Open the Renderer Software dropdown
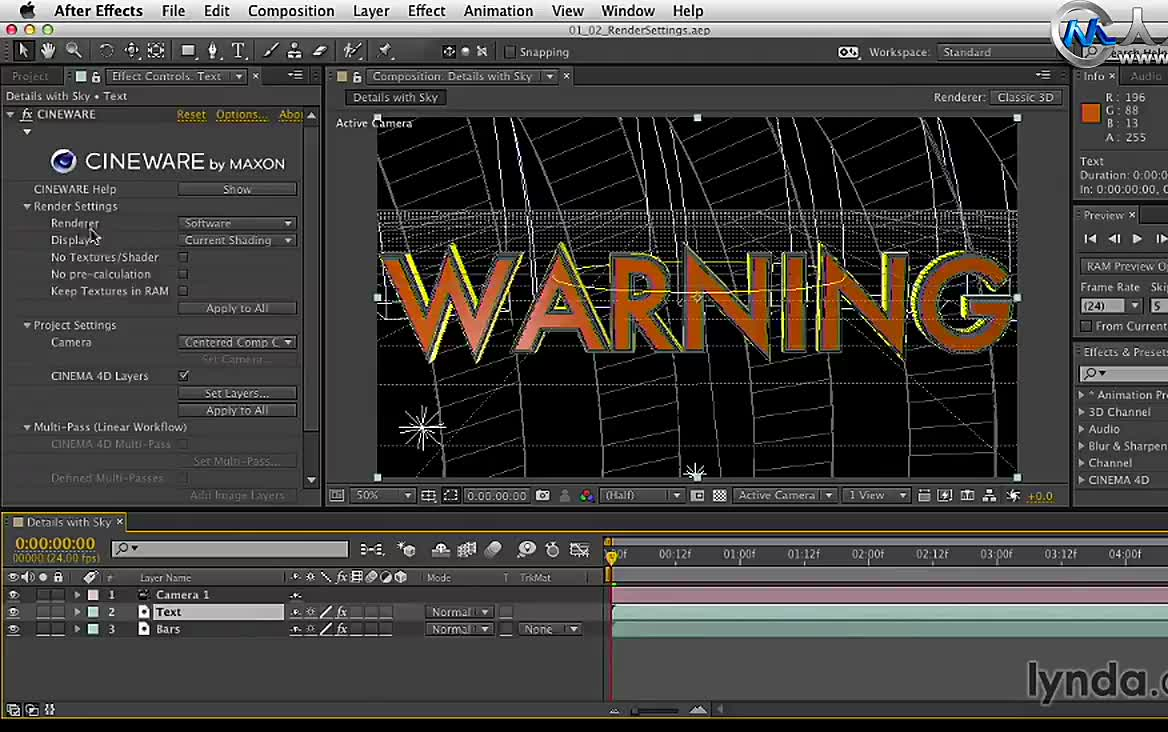 [x=237, y=223]
